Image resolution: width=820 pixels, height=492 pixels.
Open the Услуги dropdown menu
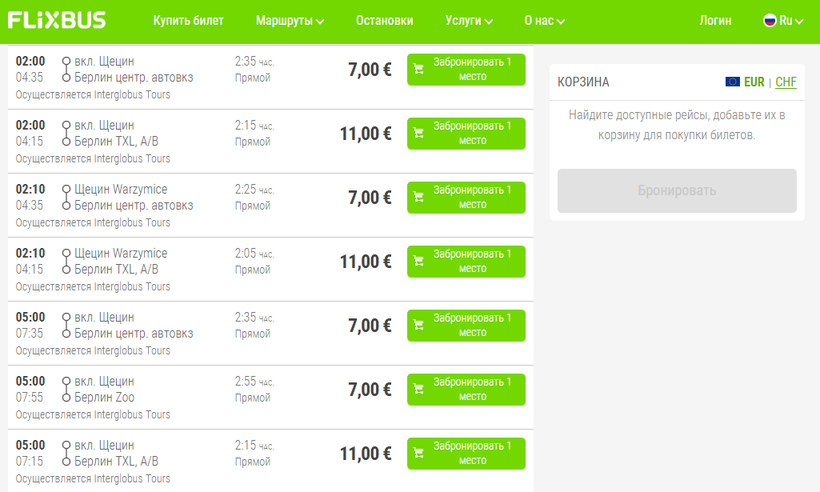click(468, 21)
